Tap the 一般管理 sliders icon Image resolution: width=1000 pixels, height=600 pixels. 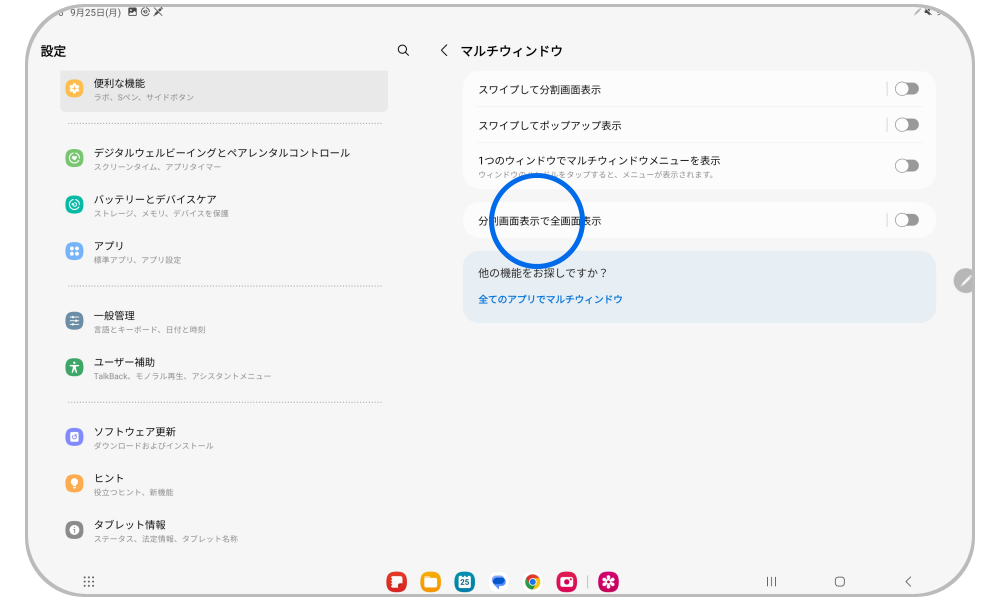pyautogui.click(x=75, y=321)
